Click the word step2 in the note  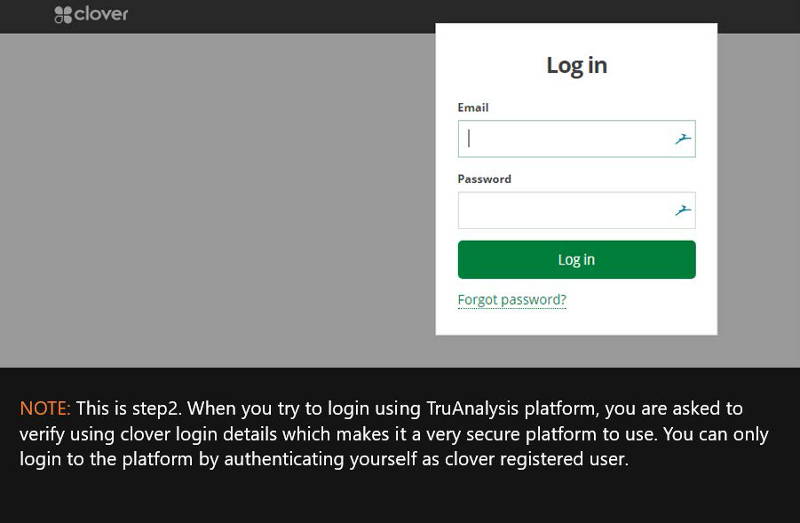[x=156, y=409]
